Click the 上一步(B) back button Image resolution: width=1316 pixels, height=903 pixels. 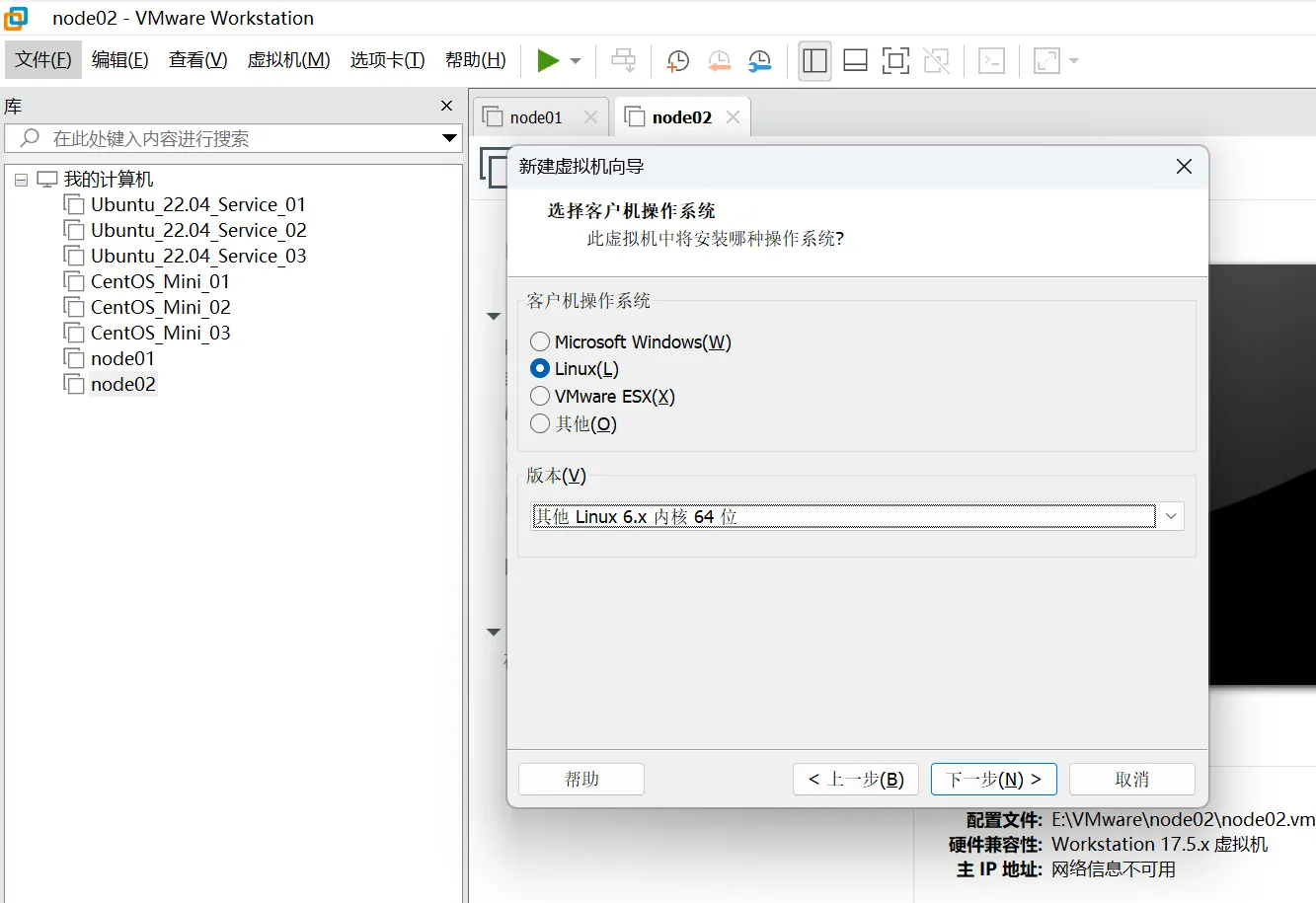(x=855, y=779)
